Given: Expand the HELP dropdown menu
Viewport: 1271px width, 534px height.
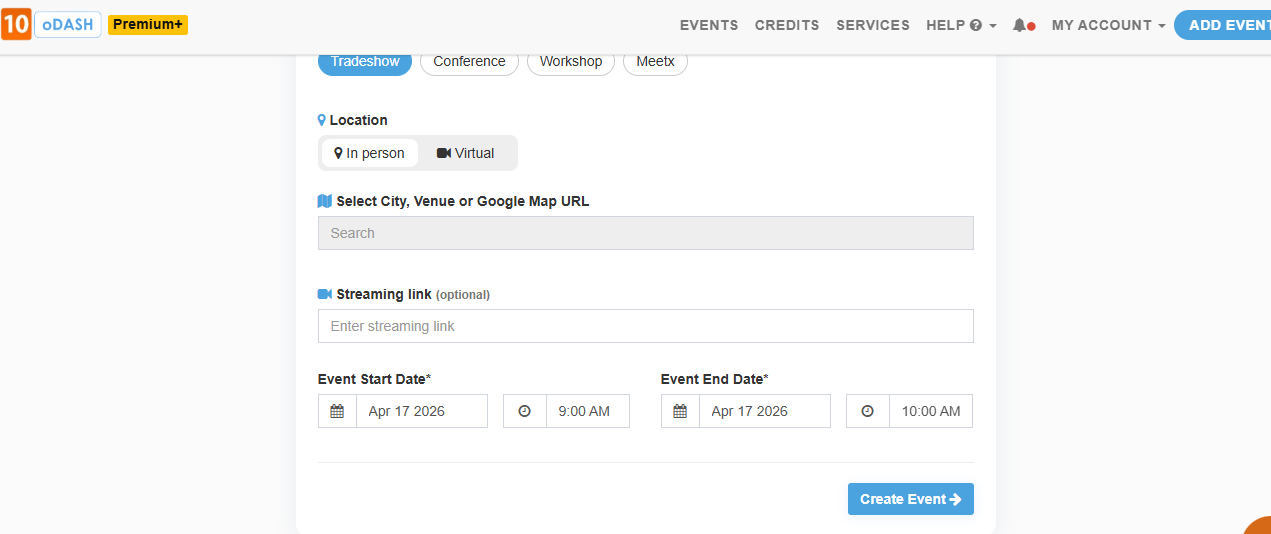Looking at the screenshot, I should tap(961, 25).
